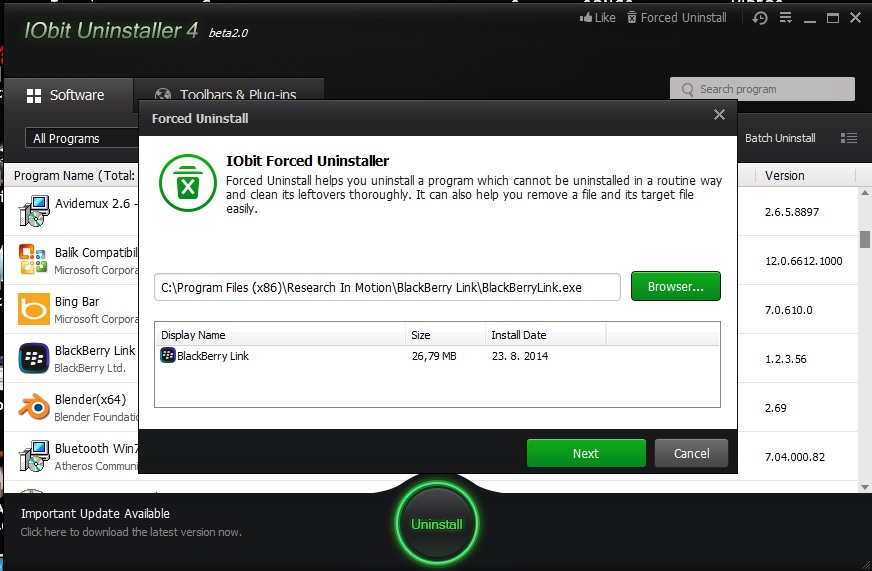Screen dimensions: 872x571
Task: Switch to the Software tab
Action: click(x=68, y=95)
